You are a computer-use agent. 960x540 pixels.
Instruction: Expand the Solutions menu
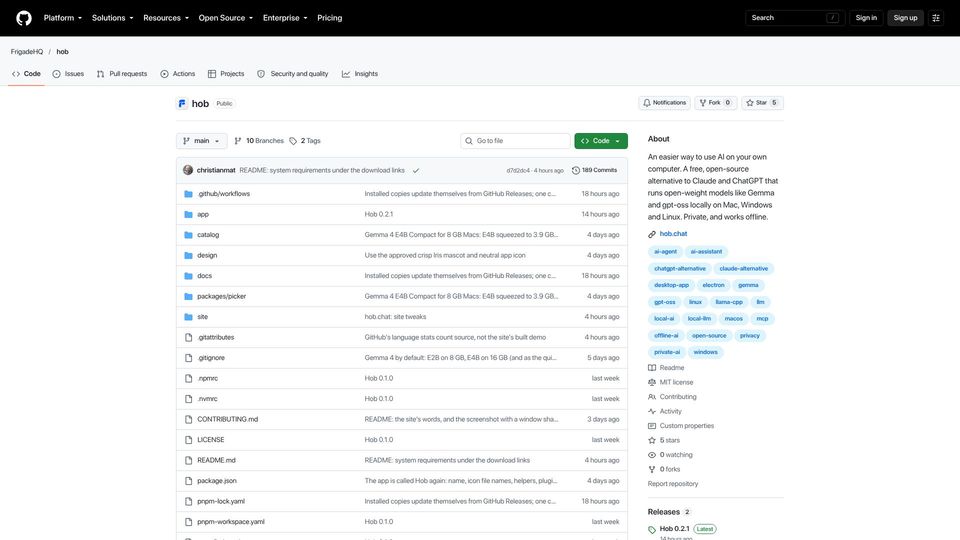[112, 18]
